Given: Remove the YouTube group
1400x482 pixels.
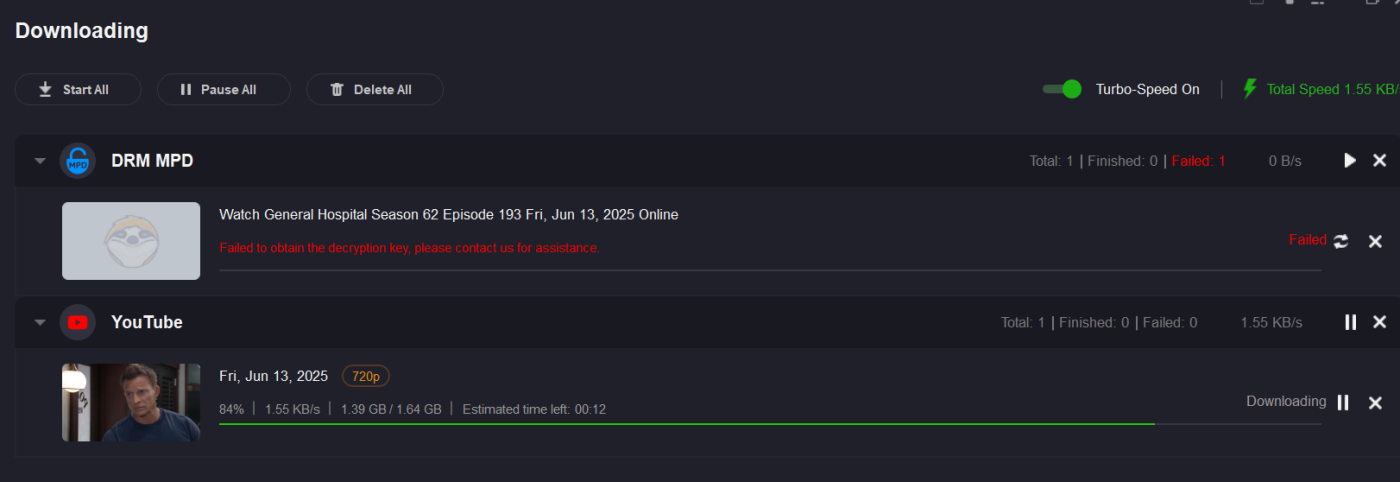Looking at the screenshot, I should point(1379,322).
